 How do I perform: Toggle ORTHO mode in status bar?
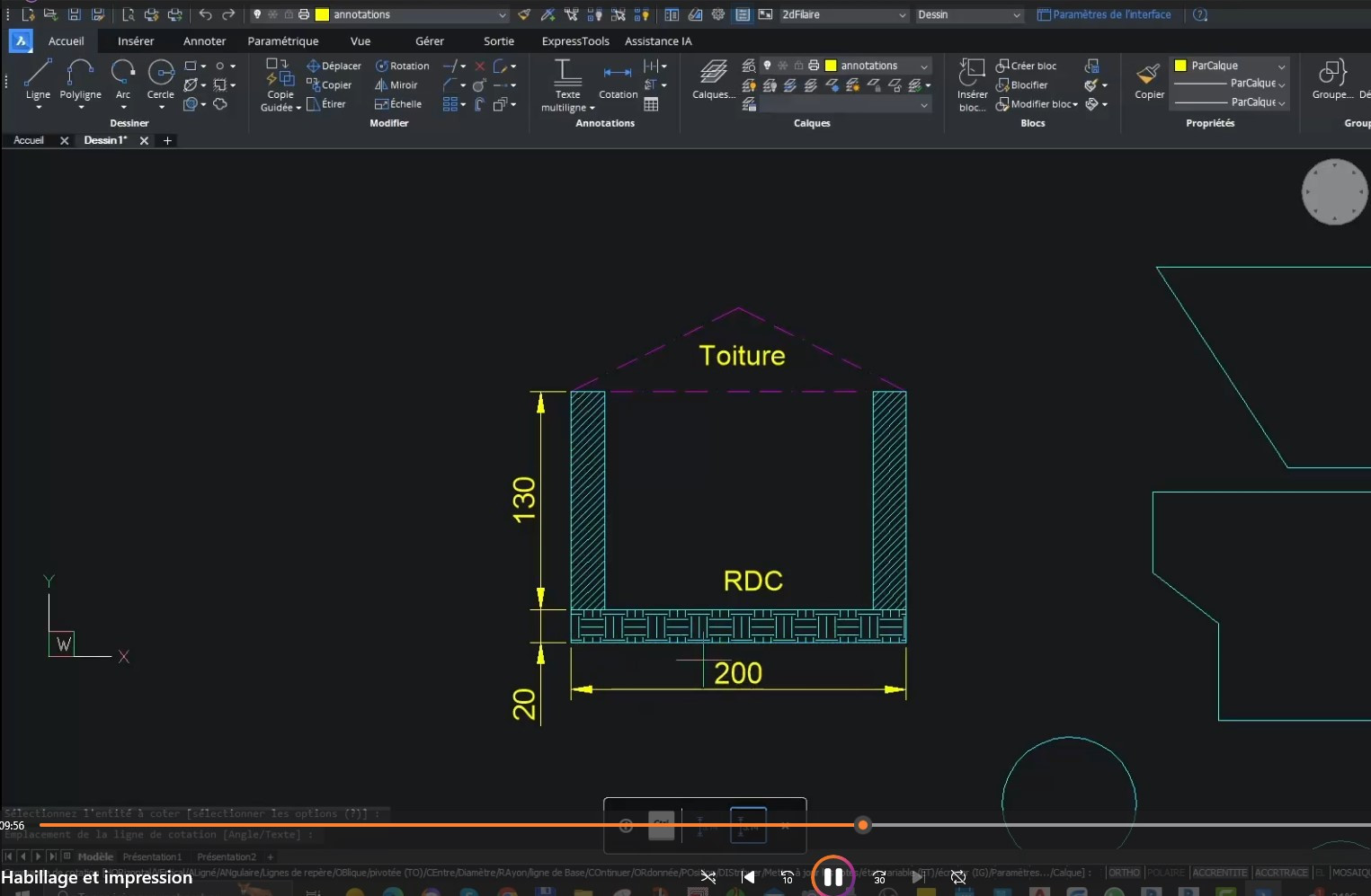click(x=1123, y=873)
